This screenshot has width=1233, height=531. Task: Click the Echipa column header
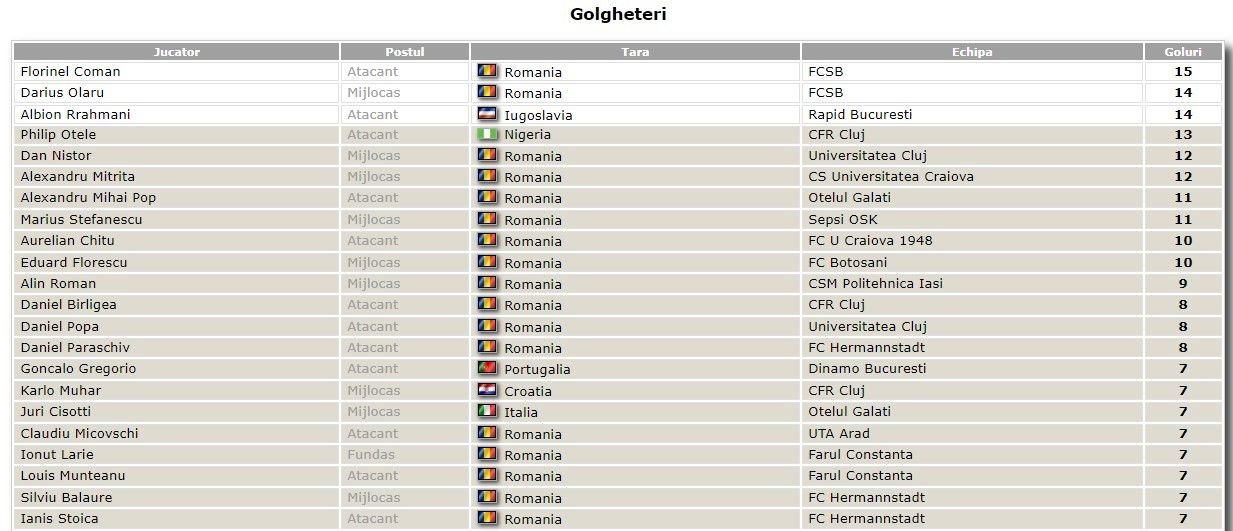coord(972,52)
